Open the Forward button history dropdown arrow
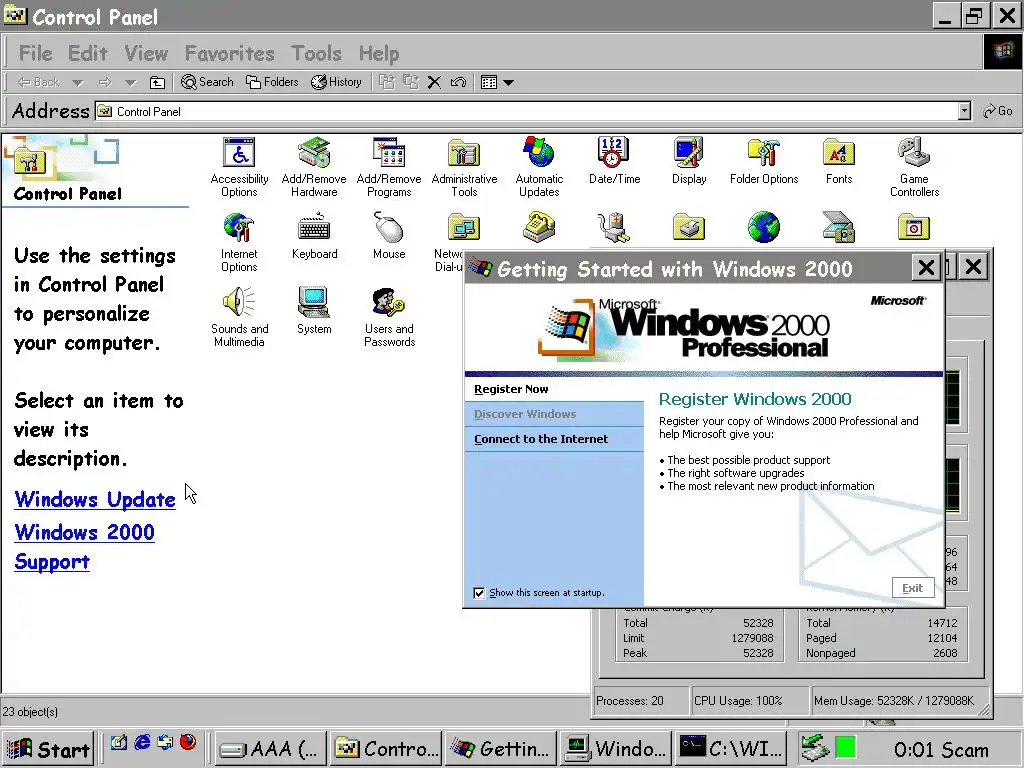The image size is (1024, 768). click(x=131, y=83)
